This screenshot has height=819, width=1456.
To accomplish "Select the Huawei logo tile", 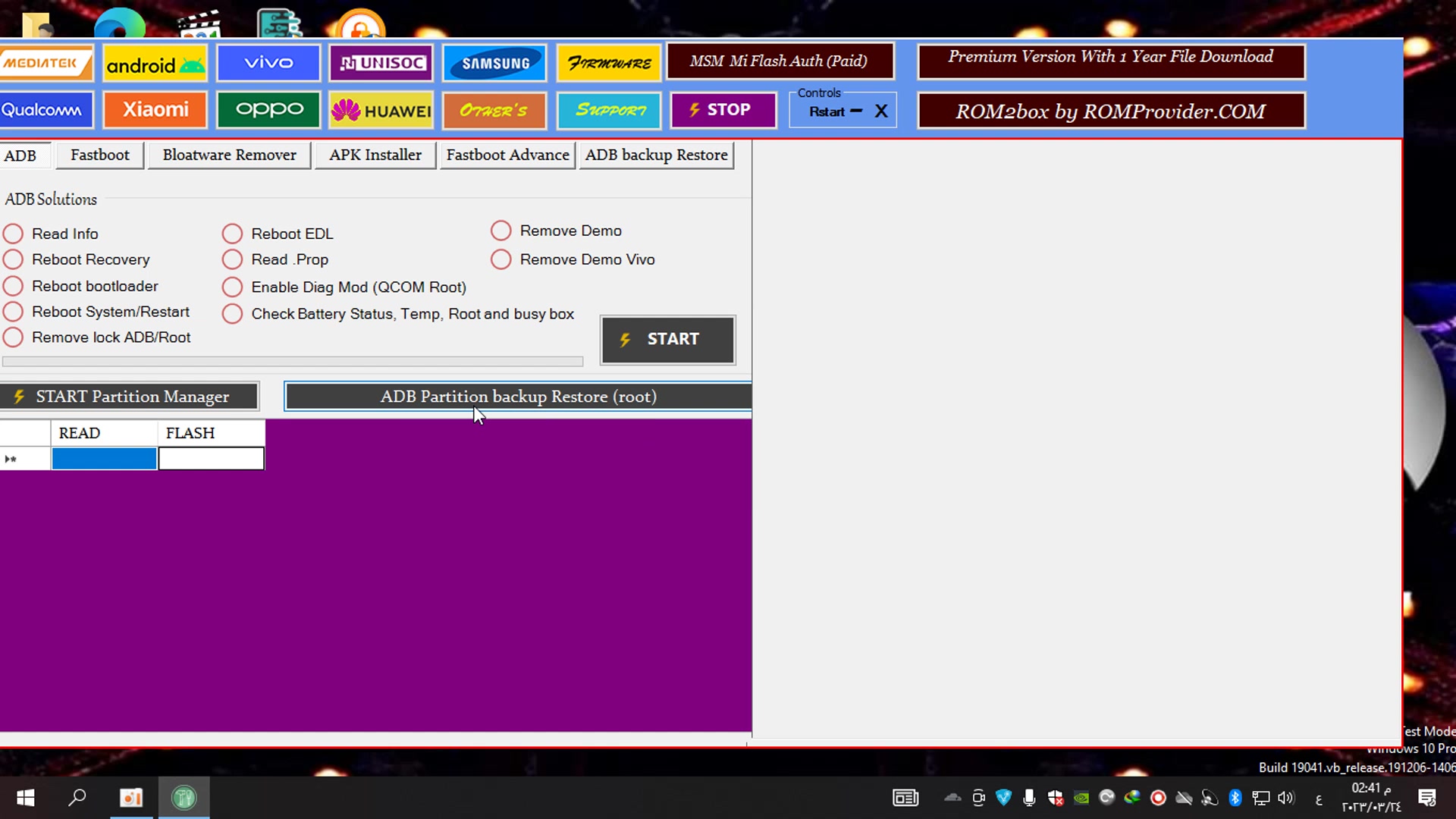I will coord(381,111).
